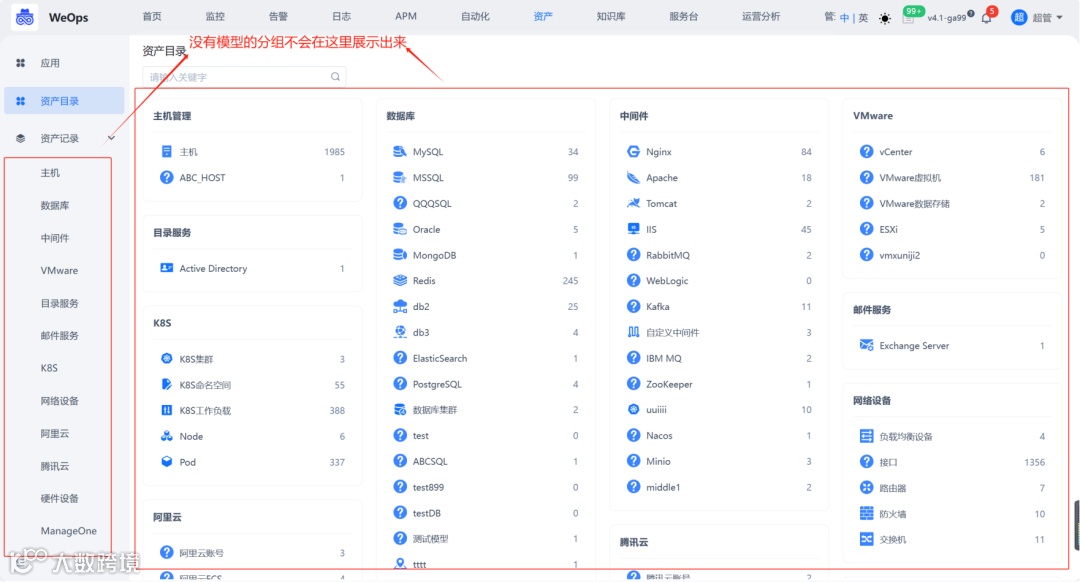This screenshot has width=1080, height=582.
Task: Click the MySQL database icon
Action: pyautogui.click(x=399, y=152)
